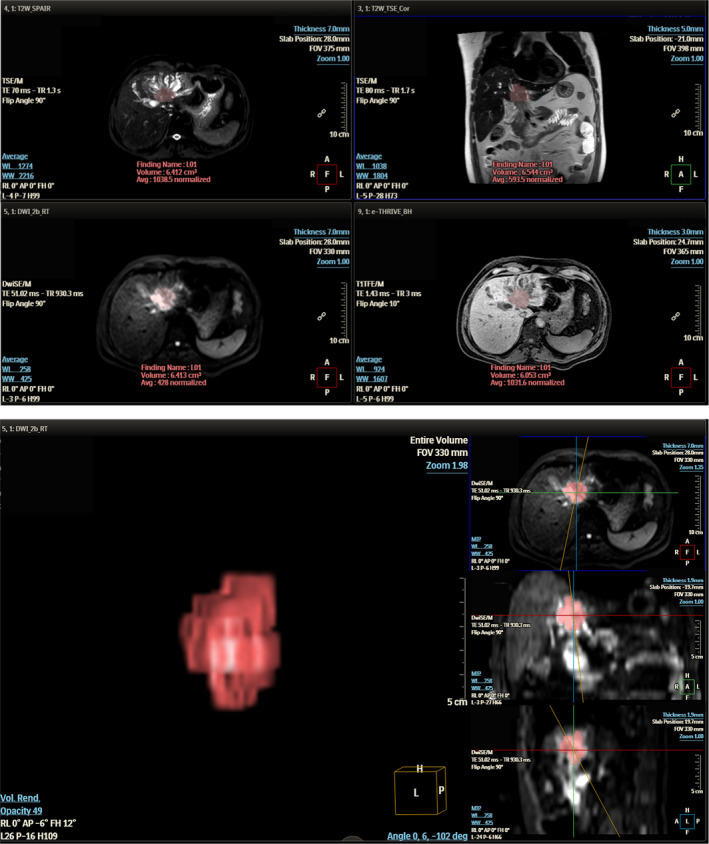Open the Vol. Rend. rendering mode selector
Viewport: 709px width, 844px height.
(20, 798)
